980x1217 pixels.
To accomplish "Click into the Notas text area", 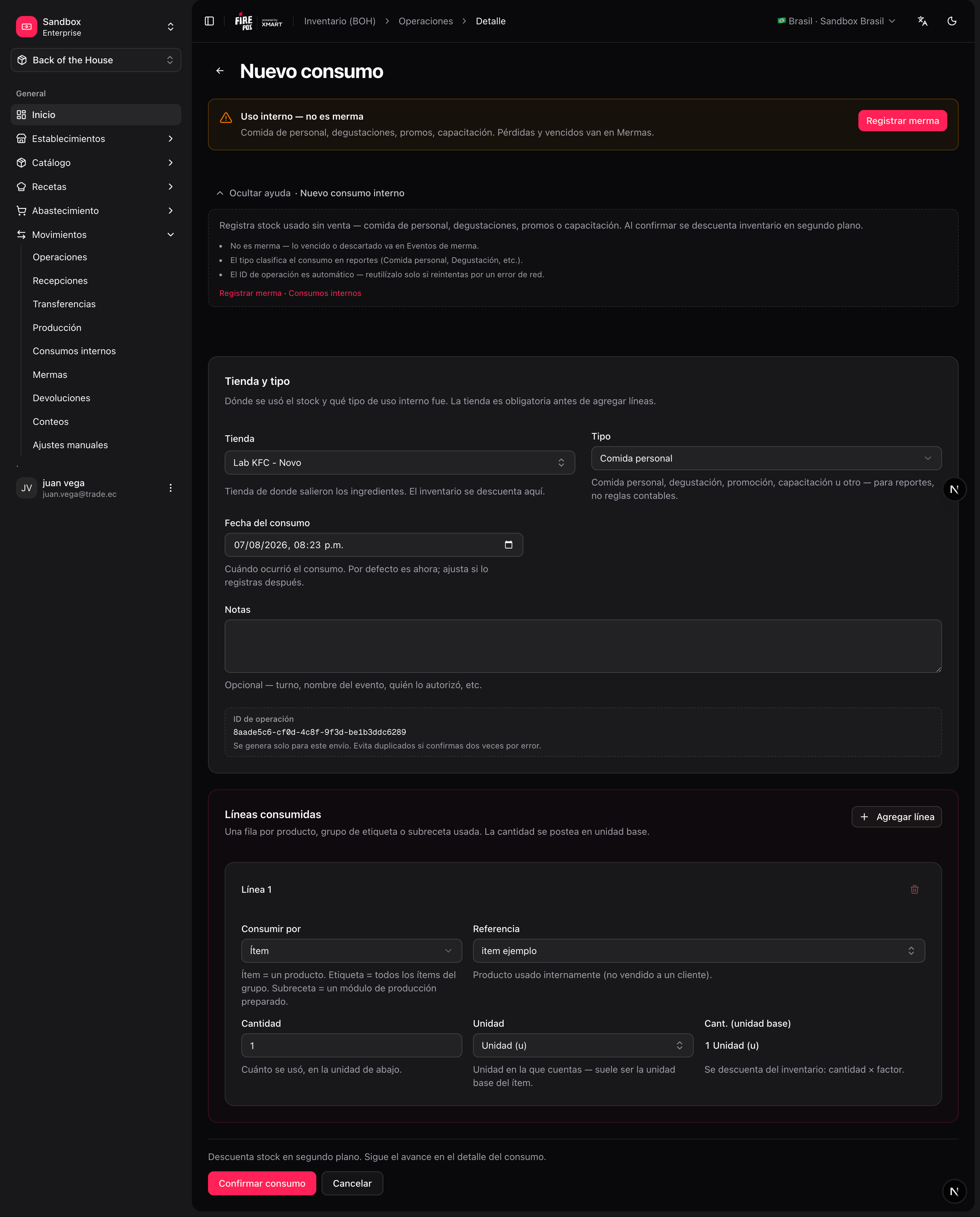I will (583, 646).
